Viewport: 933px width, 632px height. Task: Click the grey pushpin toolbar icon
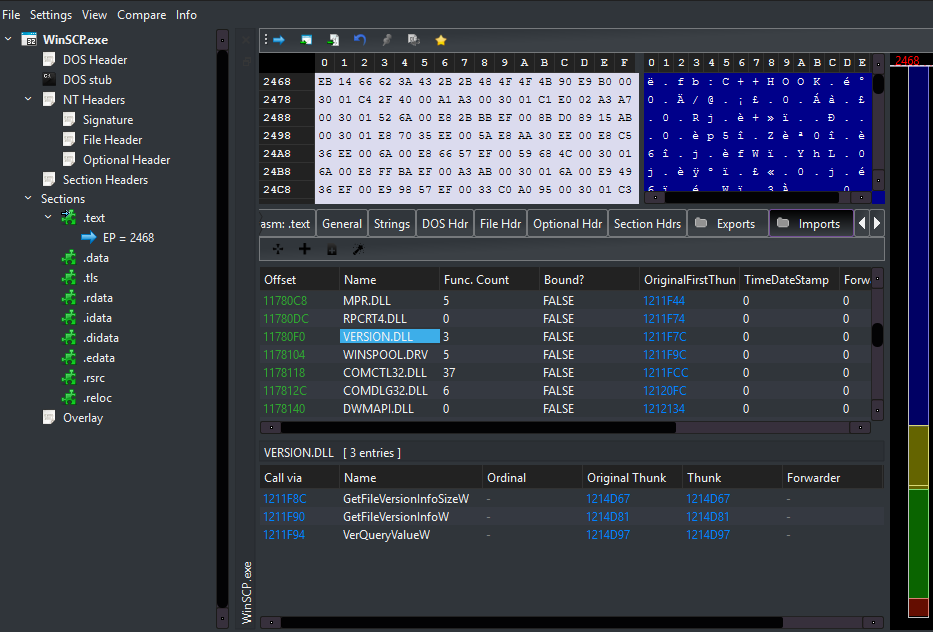pyautogui.click(x=387, y=40)
